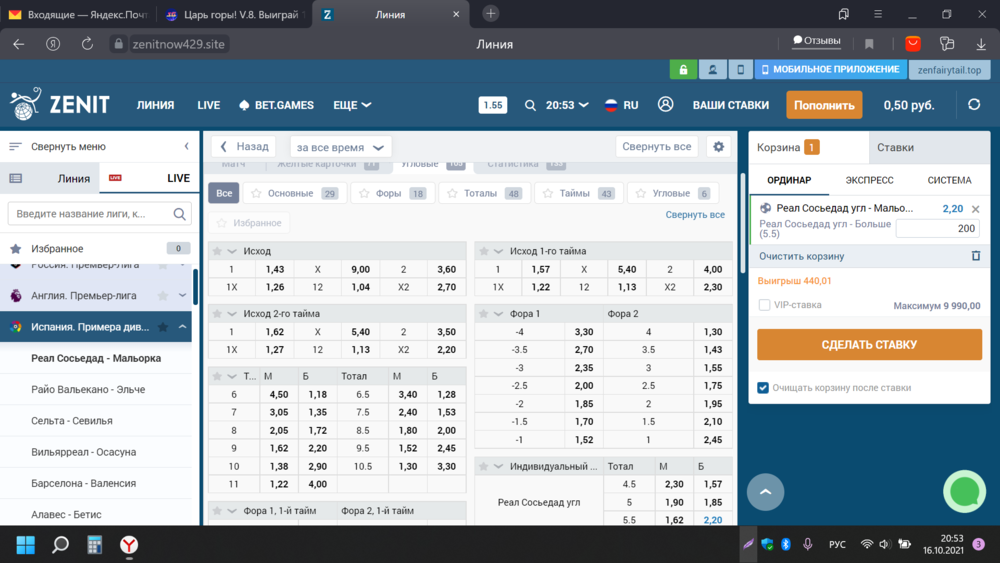The height and width of the screenshot is (563, 1000).
Task: Click the green lock icon button
Action: [x=683, y=69]
